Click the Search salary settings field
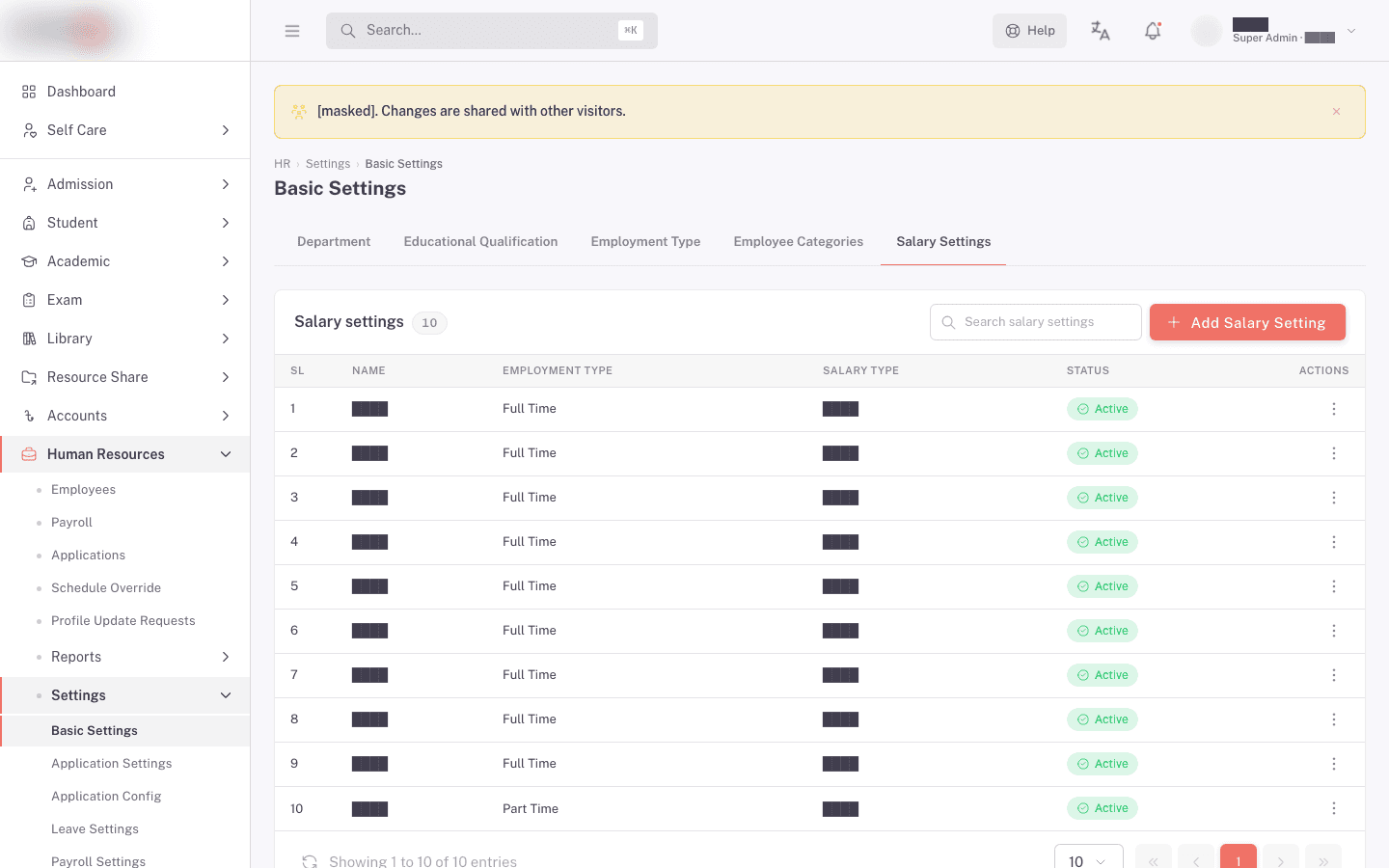1389x868 pixels. click(1036, 322)
